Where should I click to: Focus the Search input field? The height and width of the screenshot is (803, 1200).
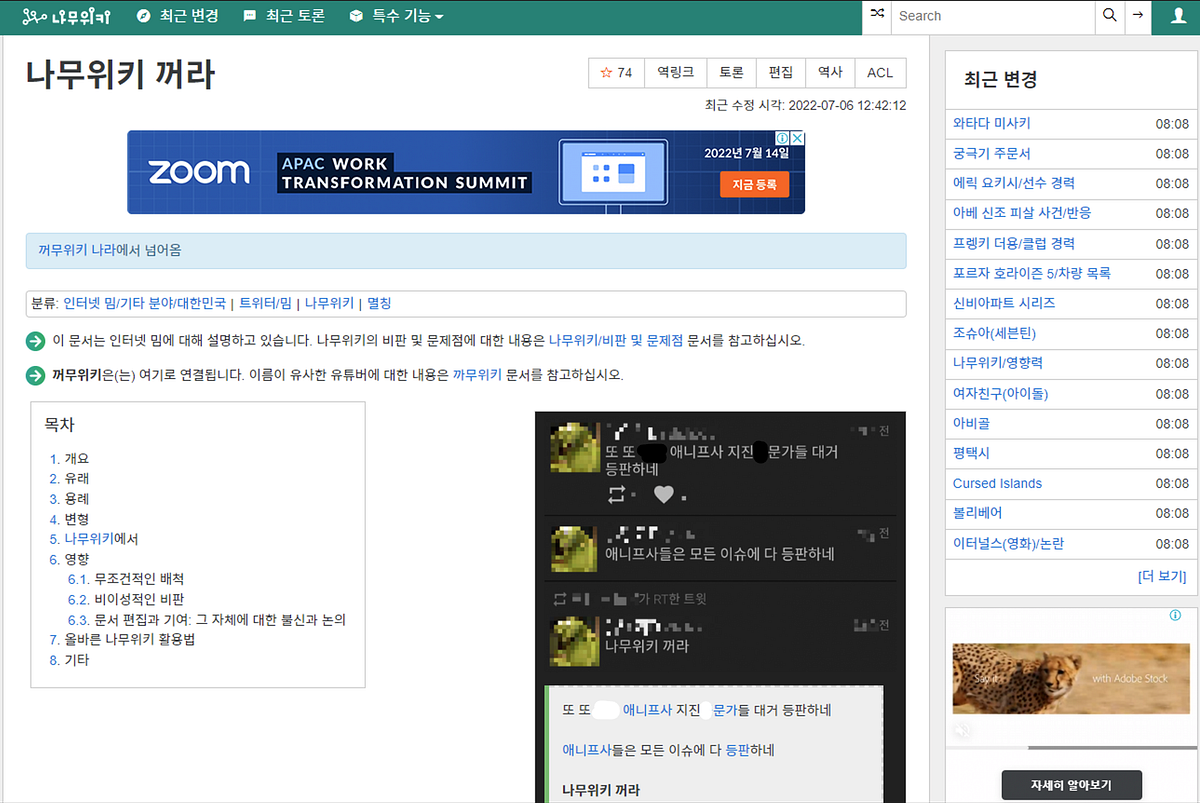993,16
